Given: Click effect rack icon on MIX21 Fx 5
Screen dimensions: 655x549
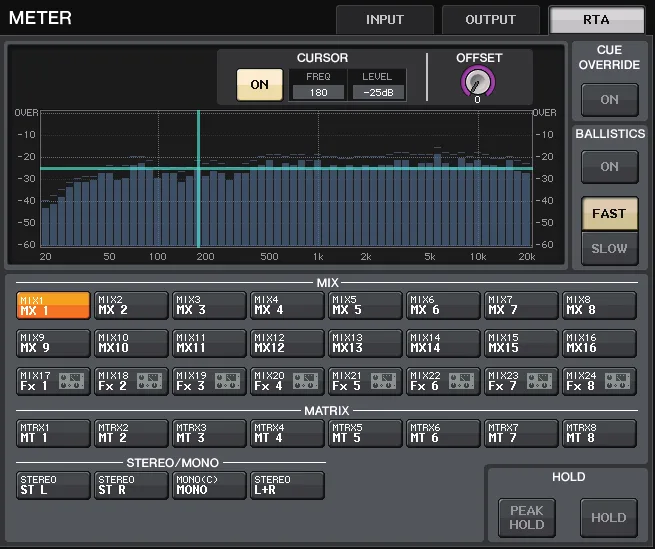Looking at the screenshot, I should coord(384,381).
